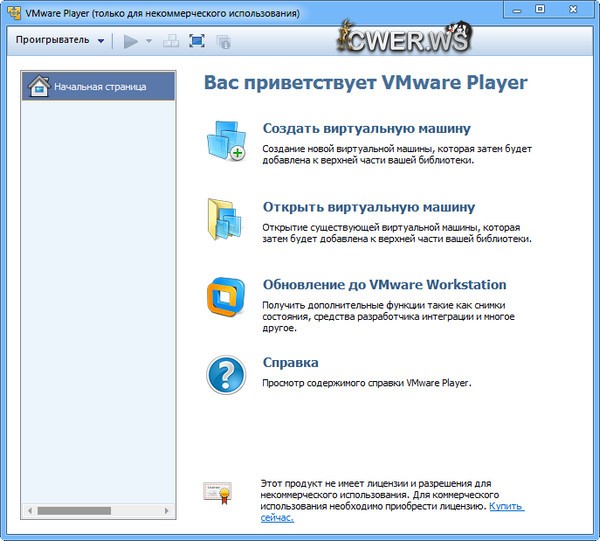
Task: Open the Проигрыватель dropdown menu
Action: [x=61, y=41]
